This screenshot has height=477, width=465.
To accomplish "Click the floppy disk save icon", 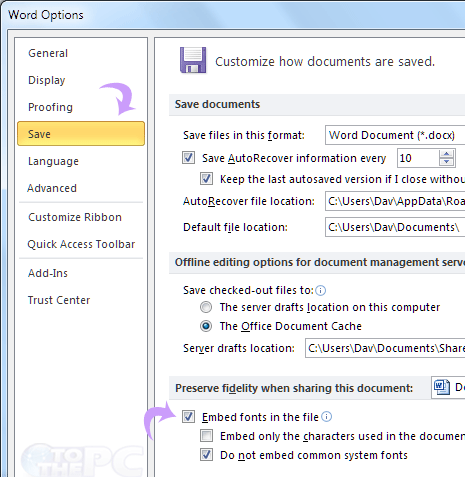I will tap(193, 60).
